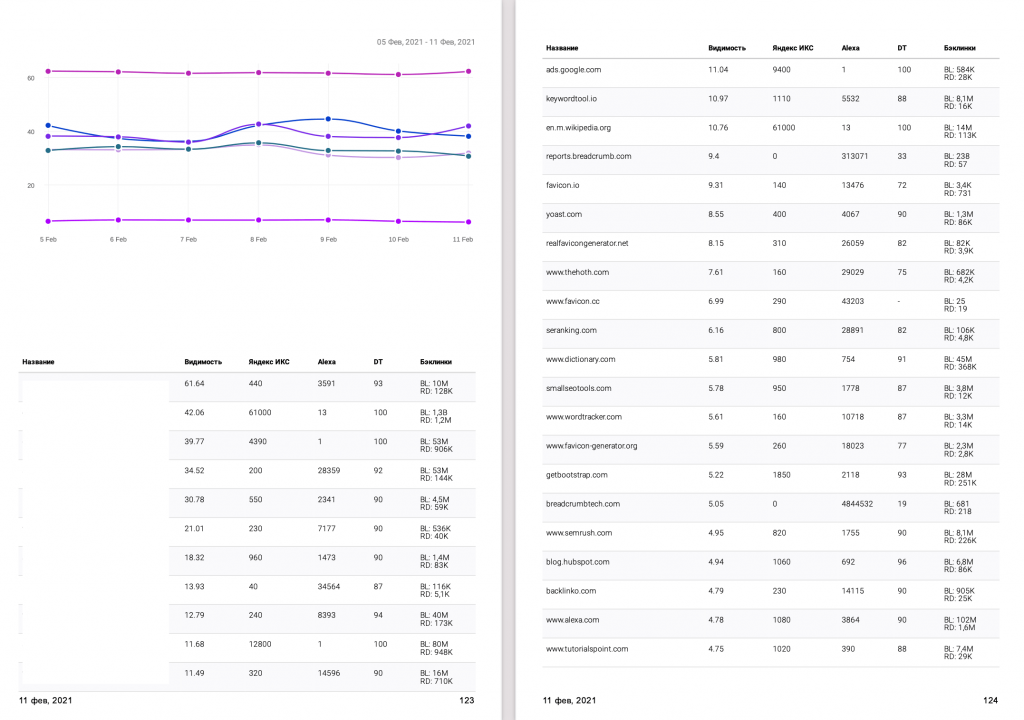
Task: Click the 8 Feb axis label
Action: click(x=259, y=239)
